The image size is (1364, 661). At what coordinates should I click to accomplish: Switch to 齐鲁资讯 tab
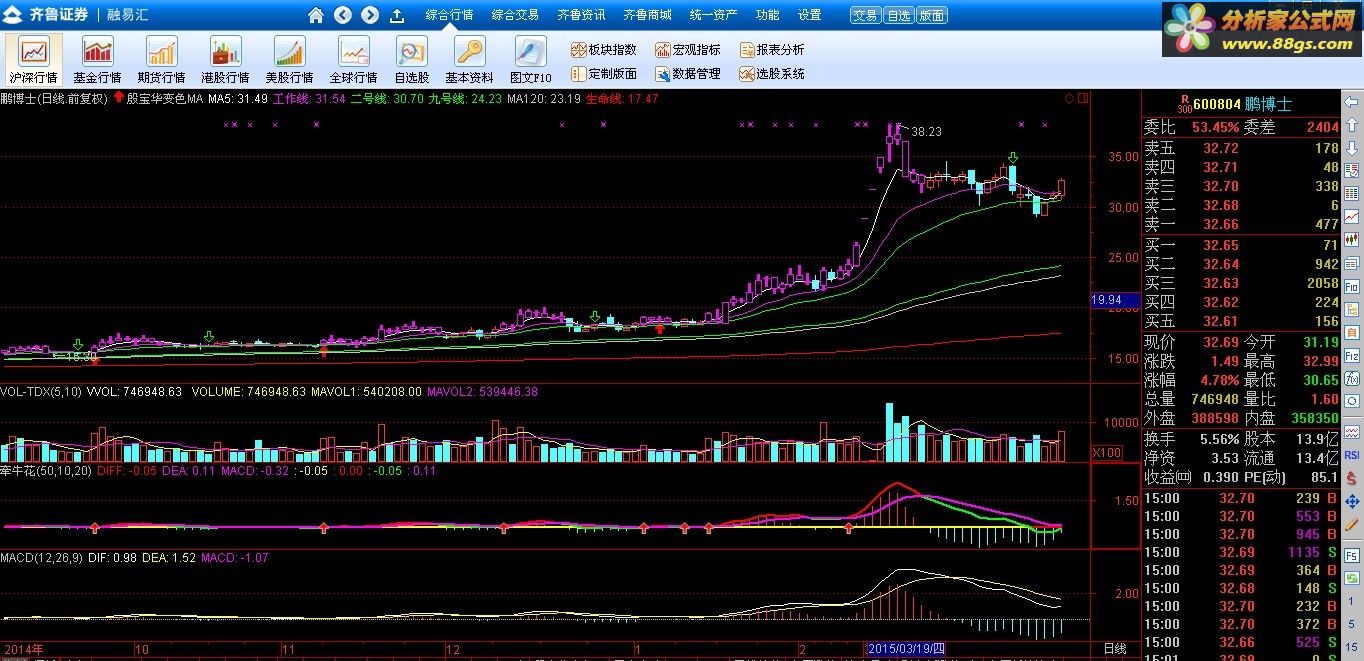point(581,15)
